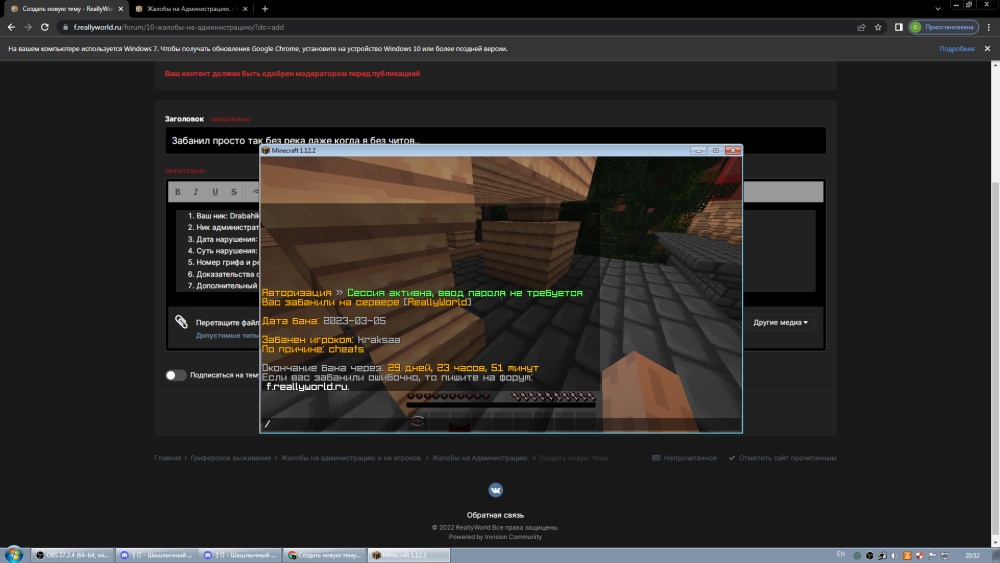Click the Minecraft chat input line
1000x563 pixels.
click(x=501, y=424)
